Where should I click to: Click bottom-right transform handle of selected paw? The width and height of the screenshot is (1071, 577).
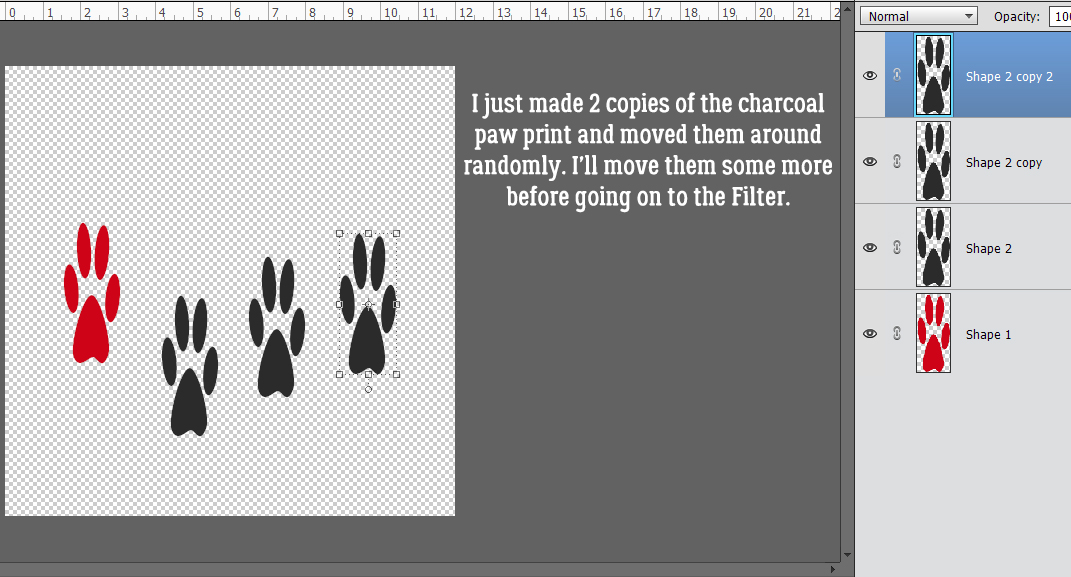[397, 374]
